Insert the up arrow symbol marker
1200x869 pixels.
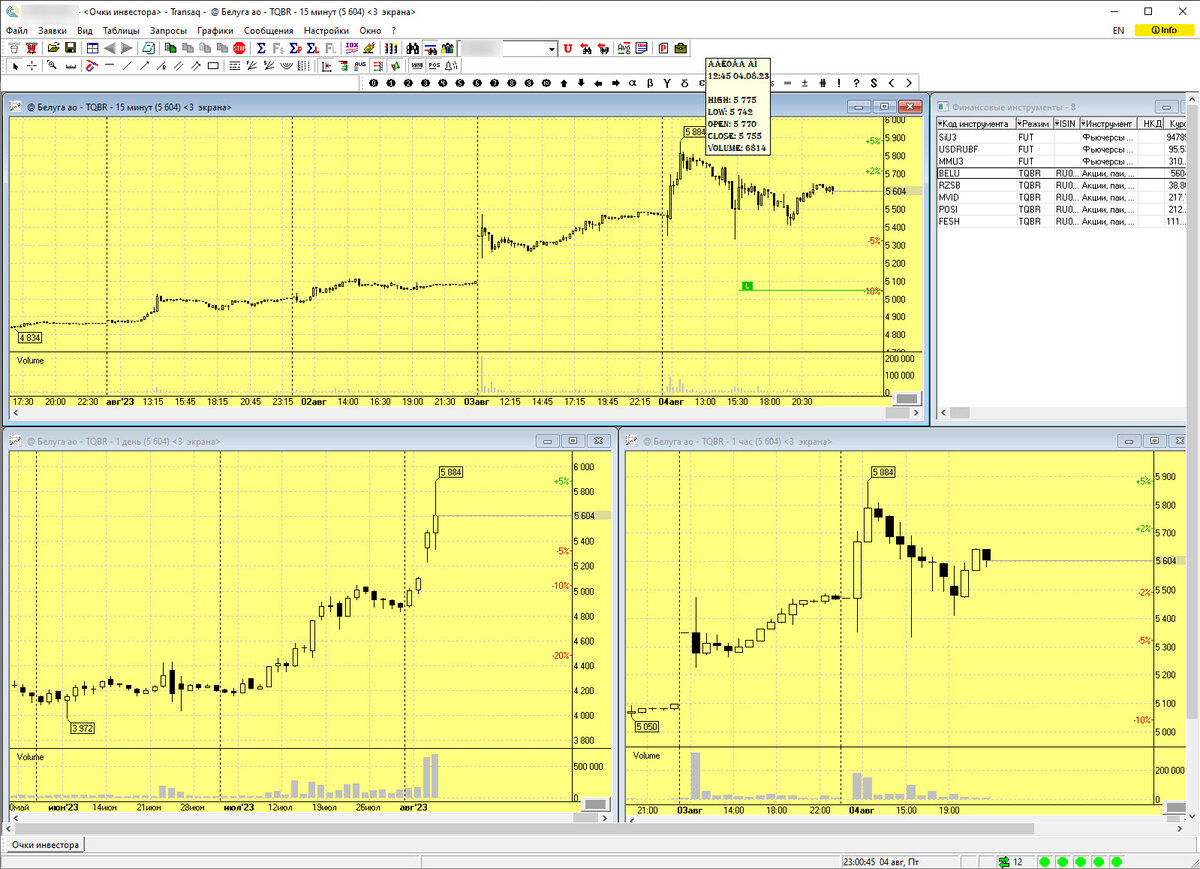coord(563,83)
